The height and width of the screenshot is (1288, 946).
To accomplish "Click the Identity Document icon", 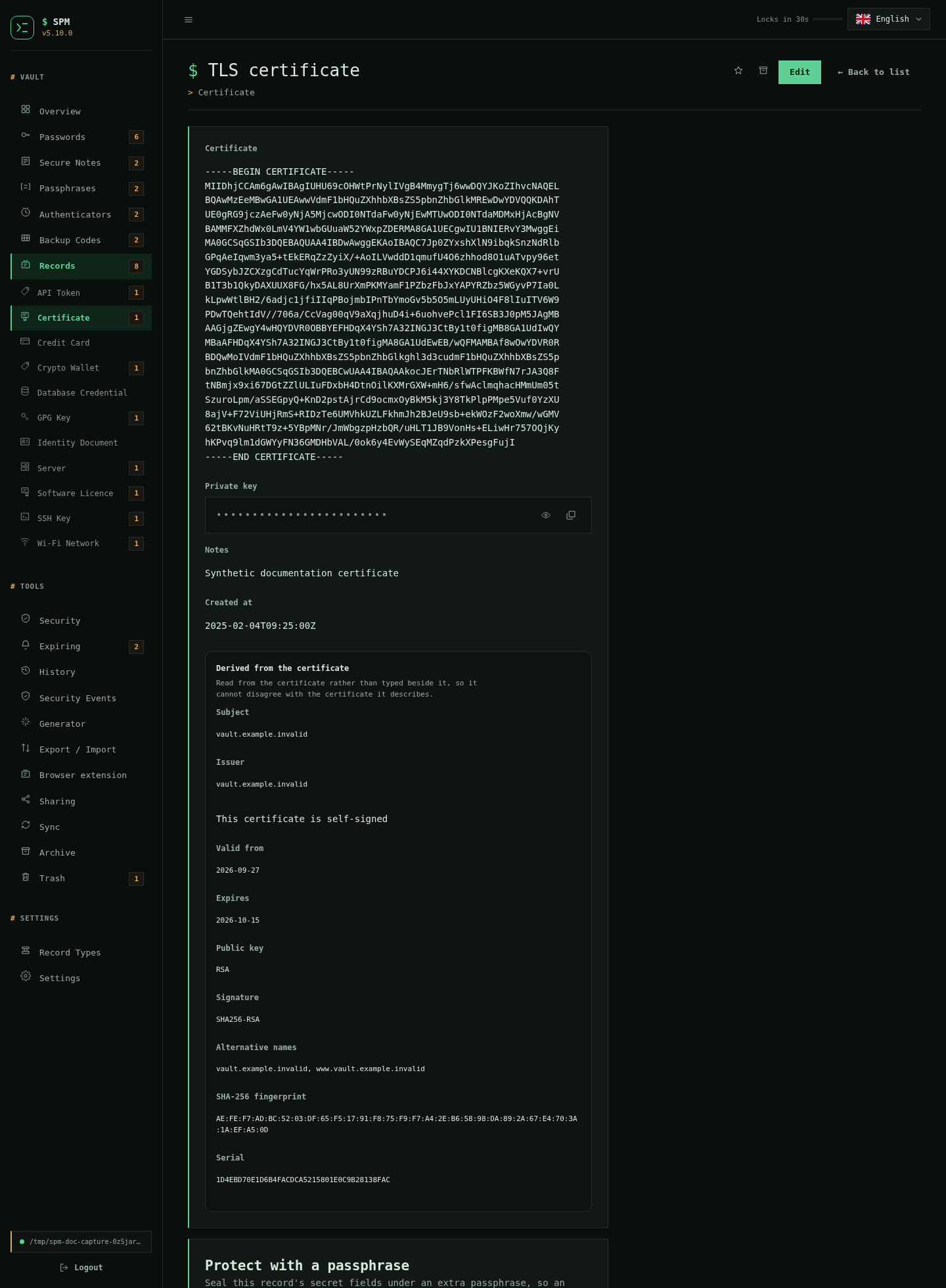I will coord(25,442).
